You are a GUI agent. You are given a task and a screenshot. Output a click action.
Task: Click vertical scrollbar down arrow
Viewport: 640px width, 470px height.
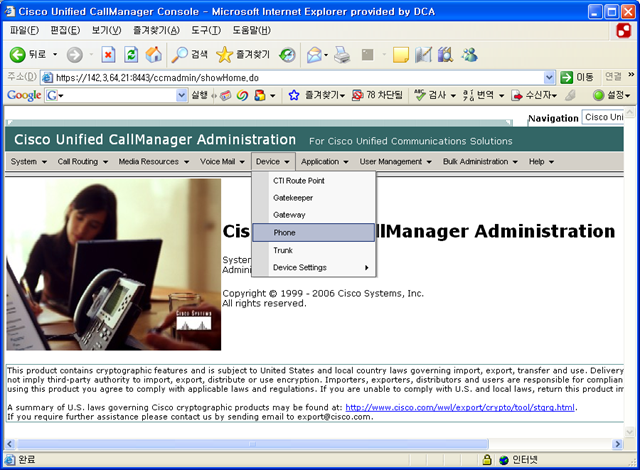[629, 432]
